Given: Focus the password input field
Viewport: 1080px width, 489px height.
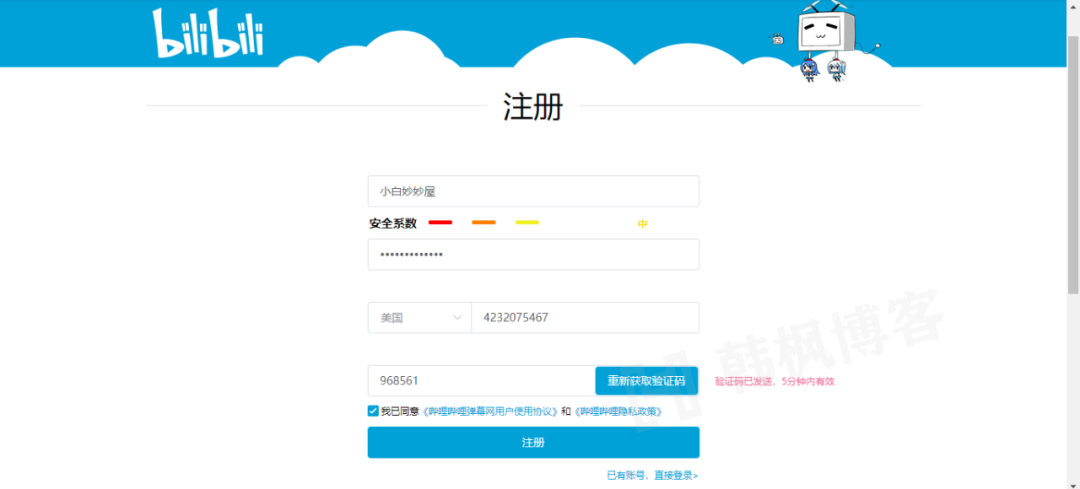Looking at the screenshot, I should [x=533, y=255].
